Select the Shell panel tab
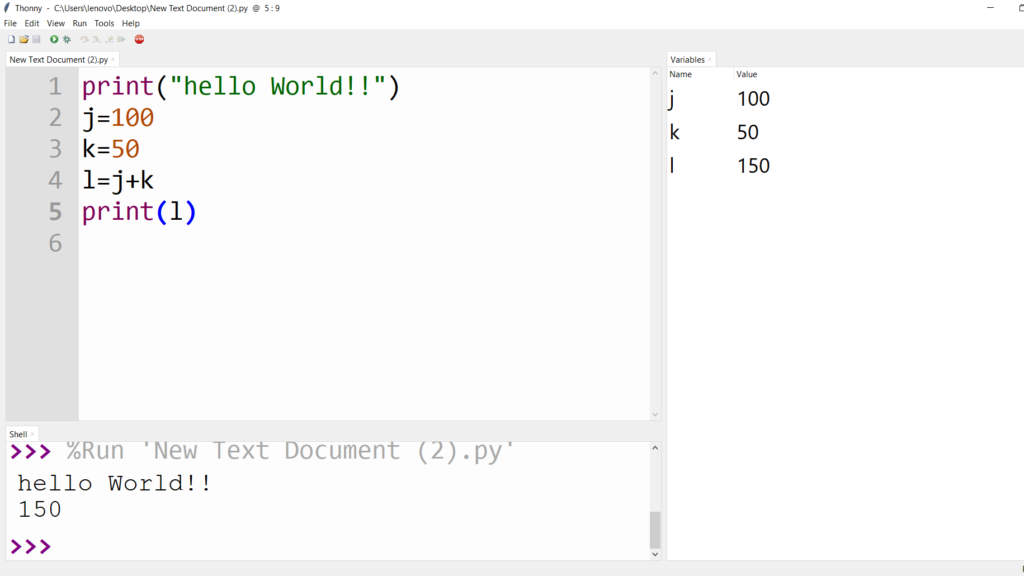This screenshot has height=576, width=1024. click(18, 434)
